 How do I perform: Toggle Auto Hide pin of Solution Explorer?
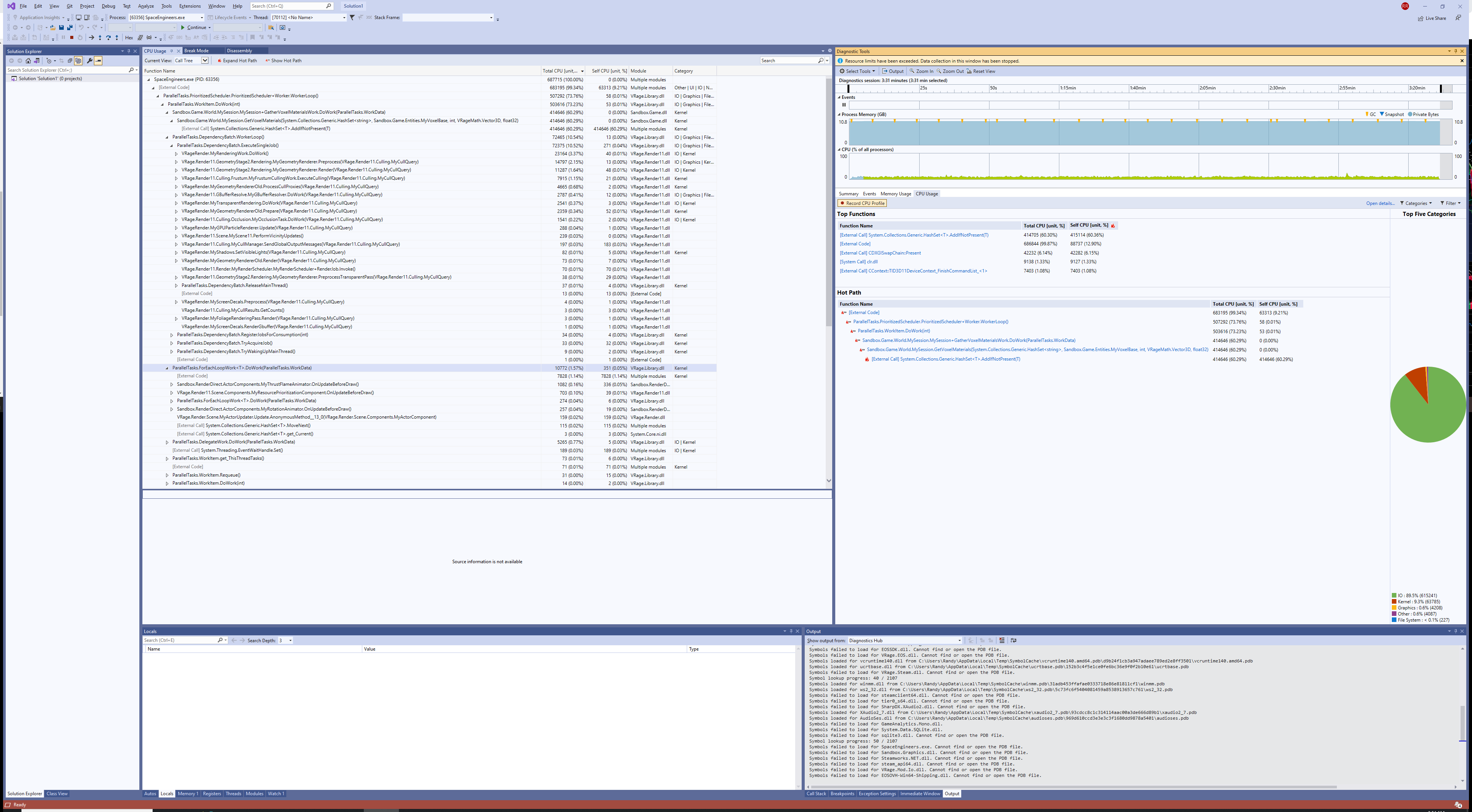coord(129,52)
